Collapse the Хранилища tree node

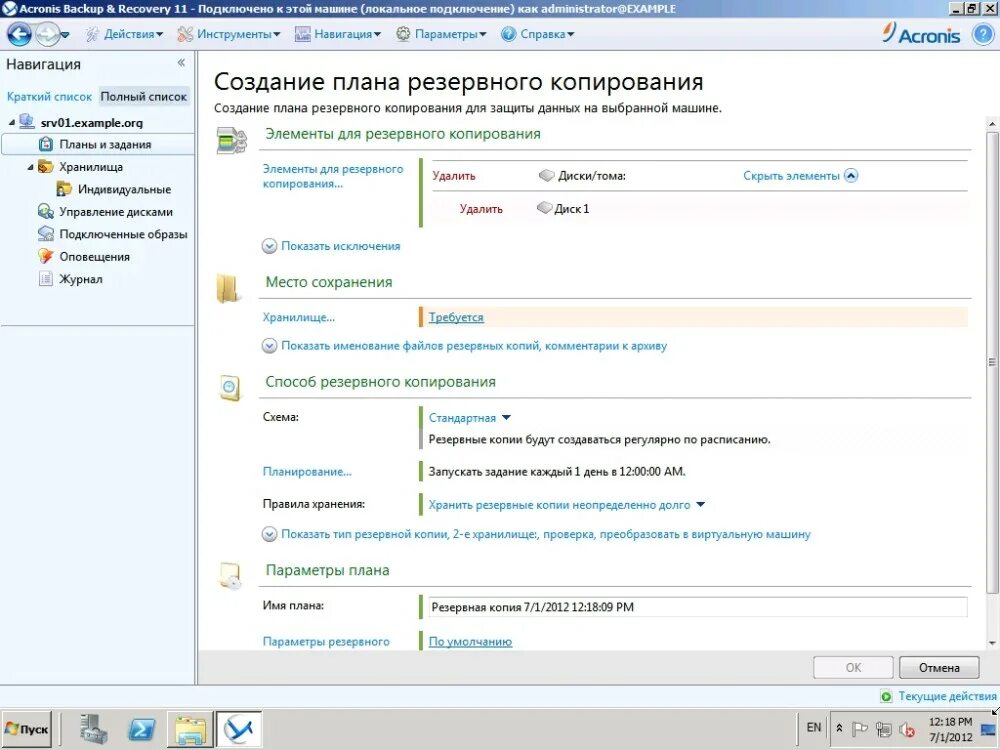[30, 167]
